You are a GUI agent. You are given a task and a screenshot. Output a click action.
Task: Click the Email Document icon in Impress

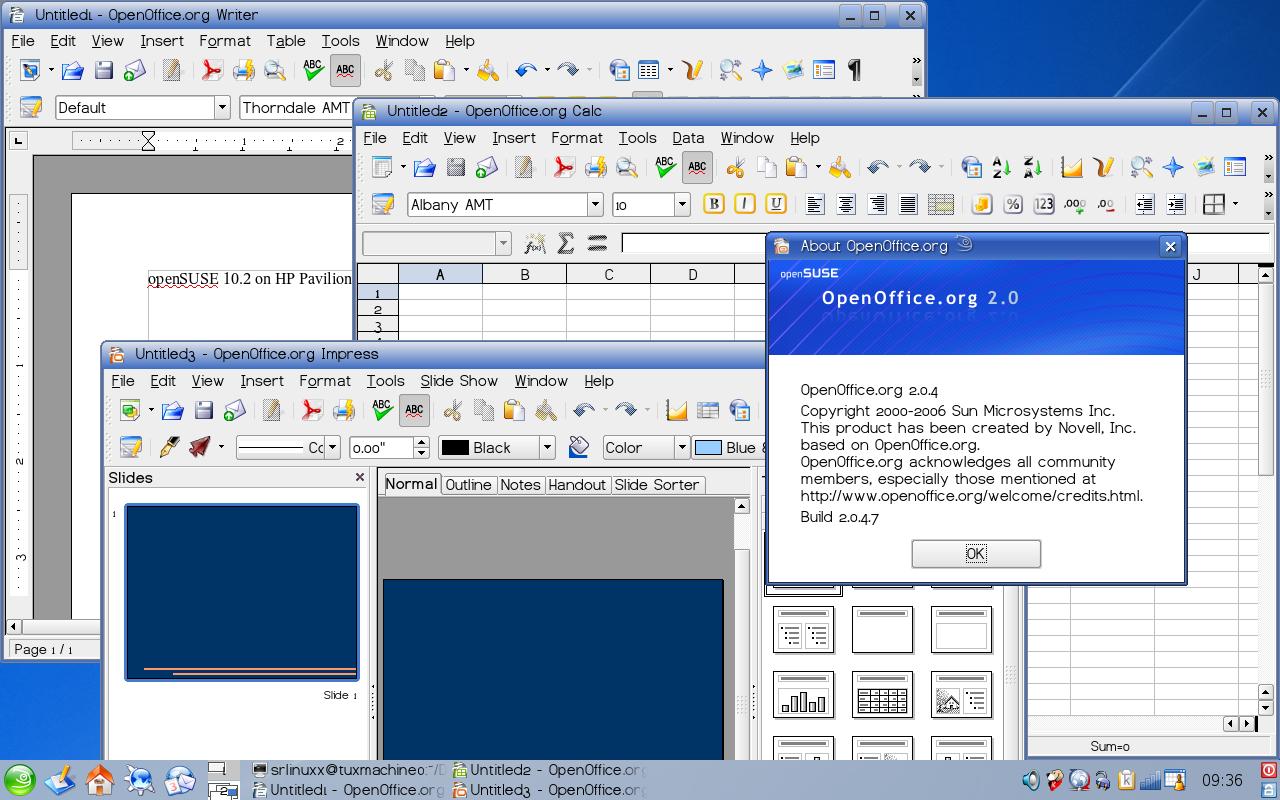235,410
